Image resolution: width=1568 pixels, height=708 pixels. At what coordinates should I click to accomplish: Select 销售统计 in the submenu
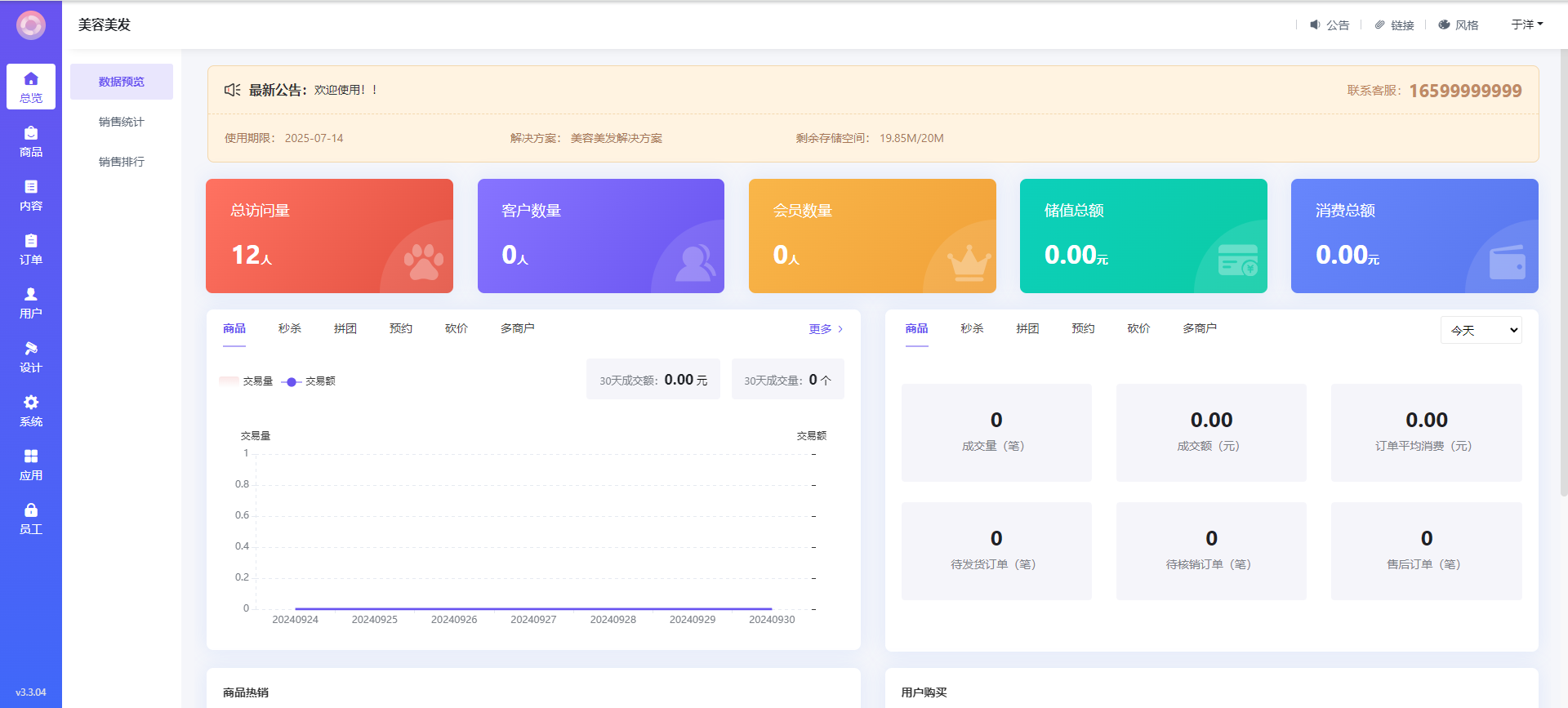click(x=122, y=122)
